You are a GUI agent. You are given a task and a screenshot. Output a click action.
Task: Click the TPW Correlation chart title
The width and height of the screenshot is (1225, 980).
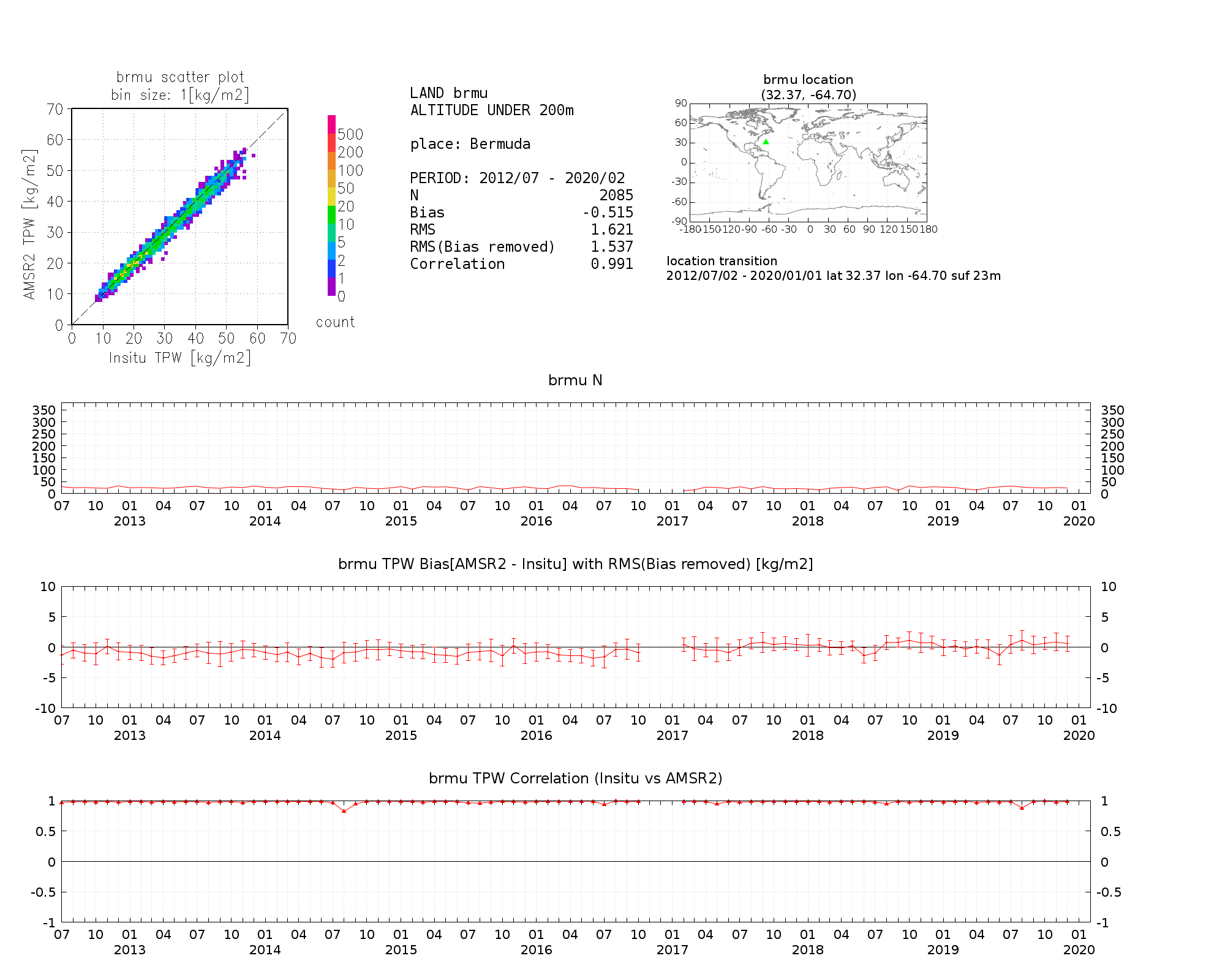coord(576,778)
